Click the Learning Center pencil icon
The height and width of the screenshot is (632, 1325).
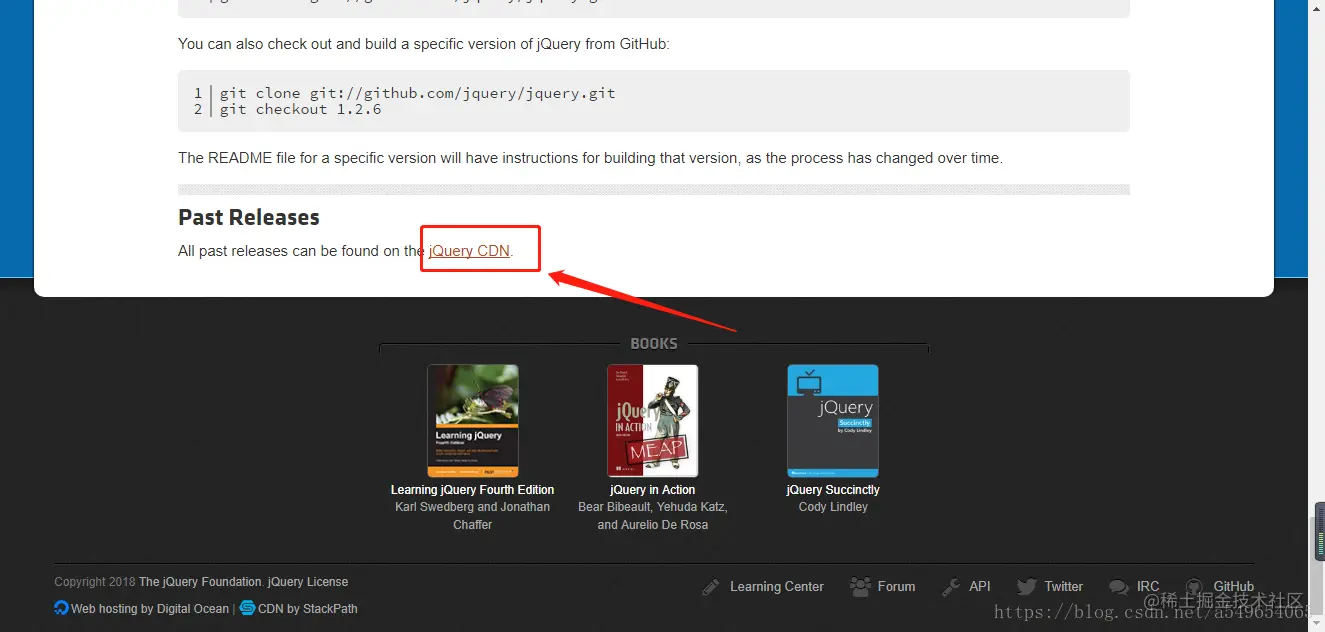click(x=710, y=587)
